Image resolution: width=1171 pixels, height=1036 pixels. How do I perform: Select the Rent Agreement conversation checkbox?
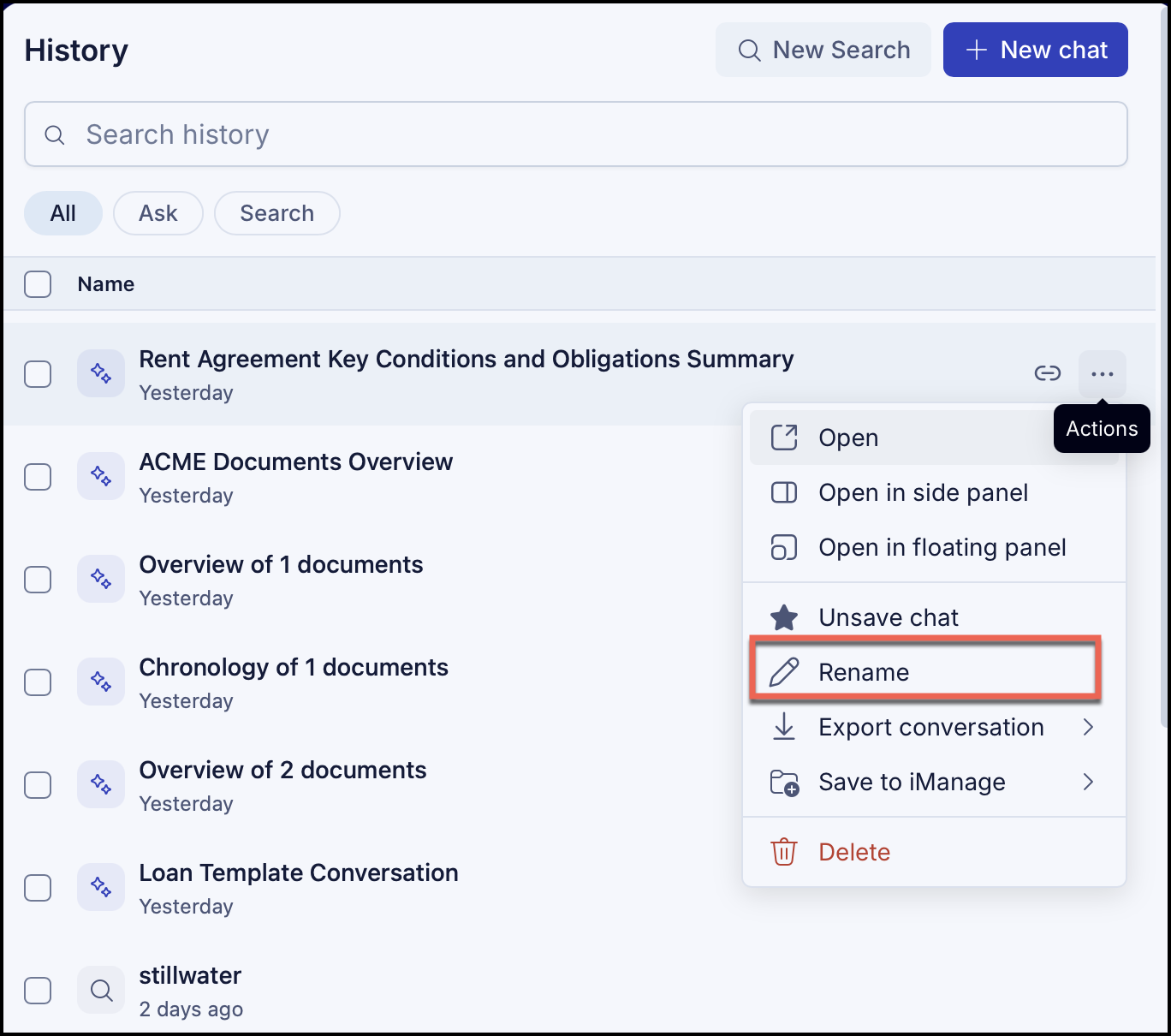pos(38,374)
